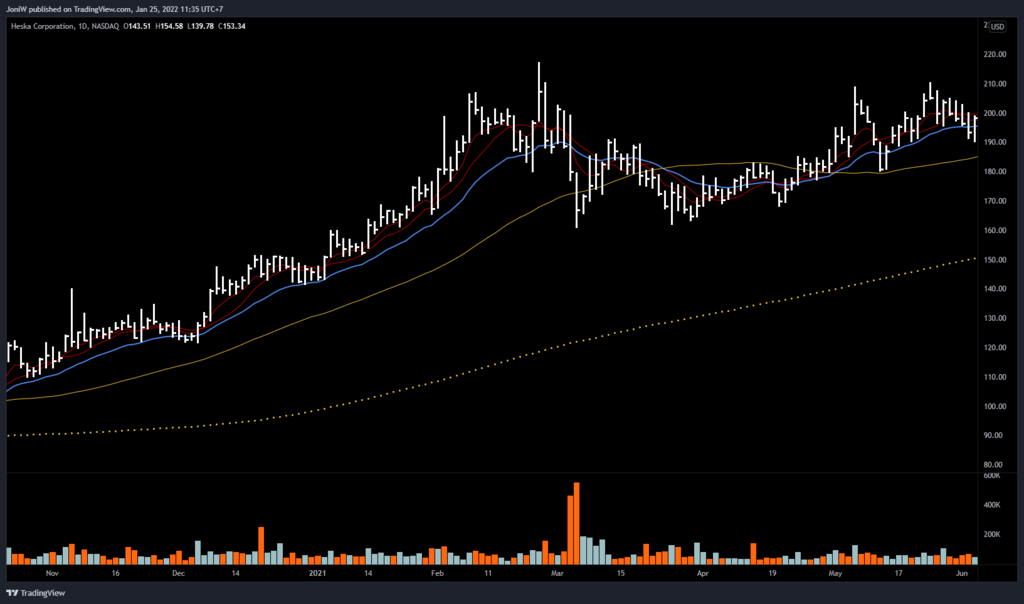Click the Apr label on time axis
1024x604 pixels.
click(702, 574)
